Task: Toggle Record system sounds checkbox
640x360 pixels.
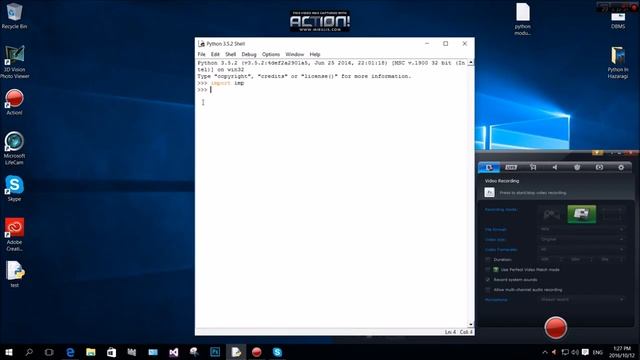Action: pyautogui.click(x=488, y=280)
